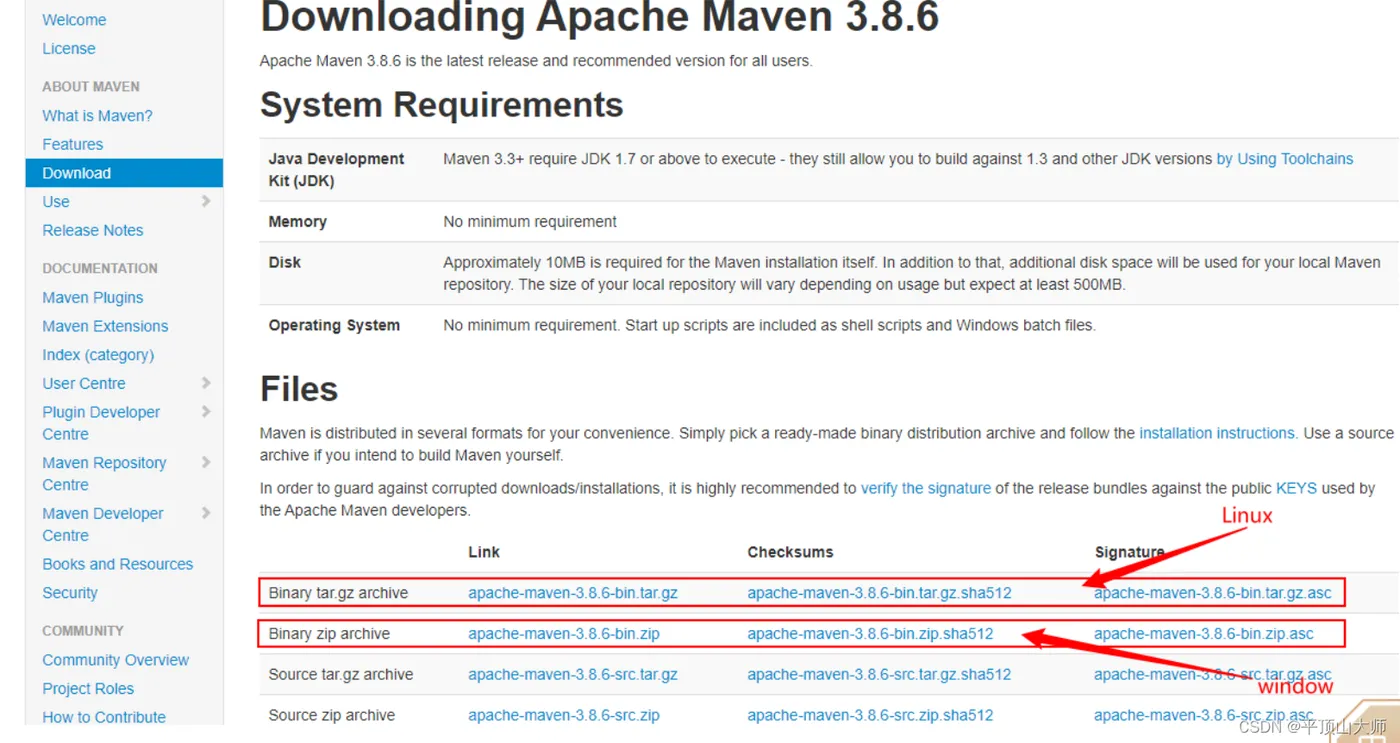
Task: Click the 'Link' column header
Action: tap(484, 552)
